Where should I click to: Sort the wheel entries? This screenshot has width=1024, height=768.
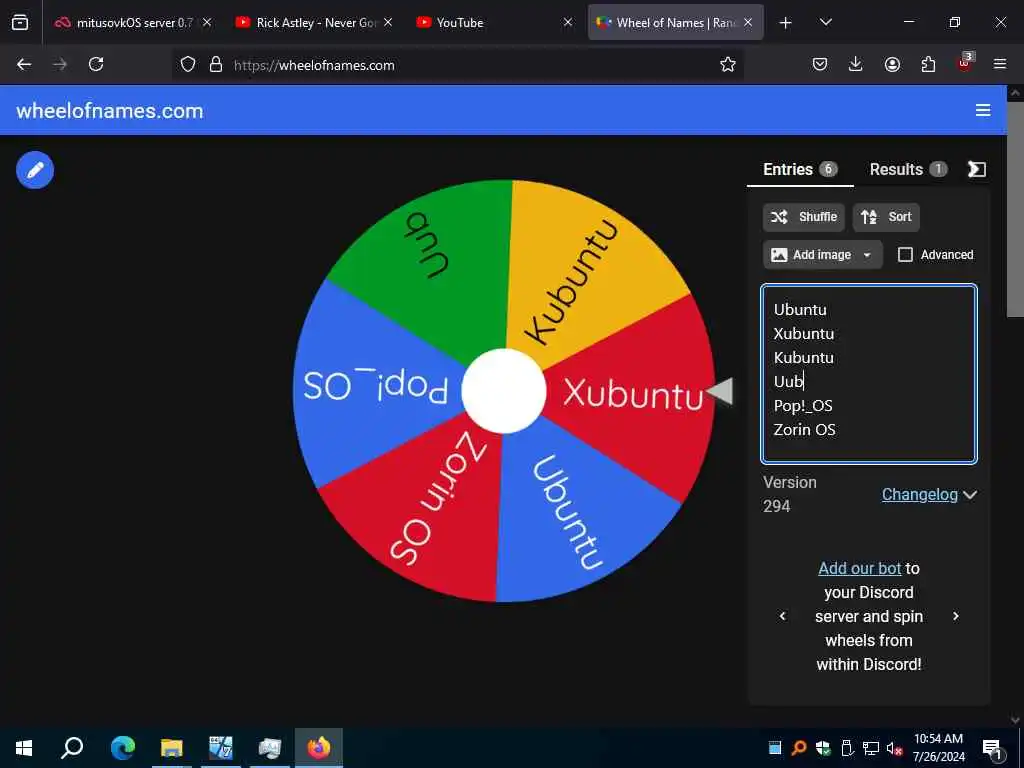[x=886, y=217]
